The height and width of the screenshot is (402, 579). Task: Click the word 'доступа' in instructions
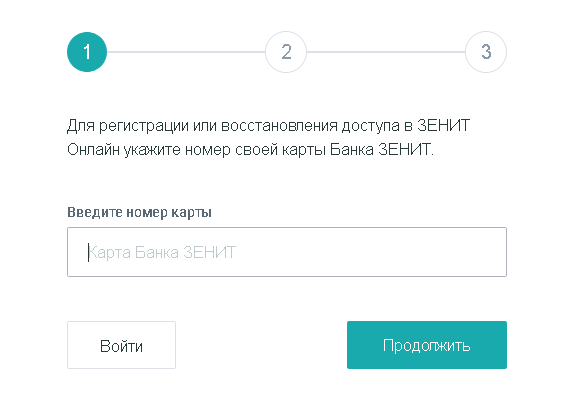pyautogui.click(x=370, y=126)
